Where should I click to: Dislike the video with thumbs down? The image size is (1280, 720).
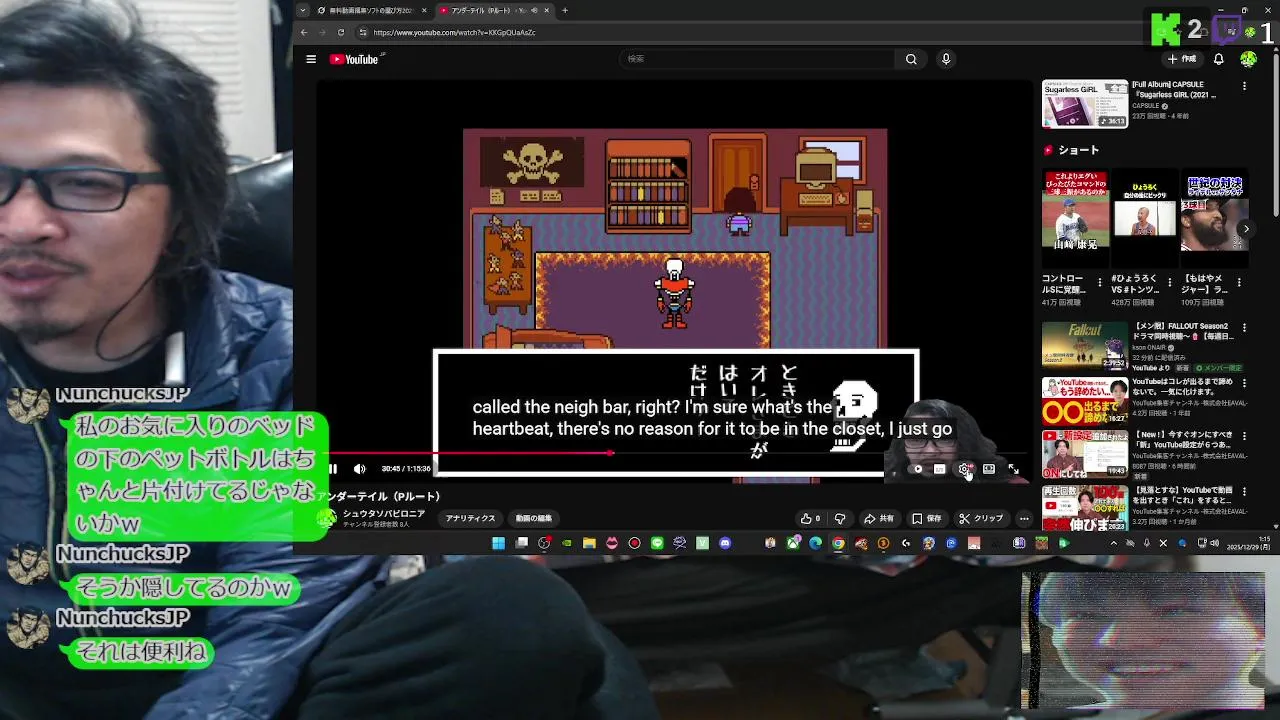840,518
